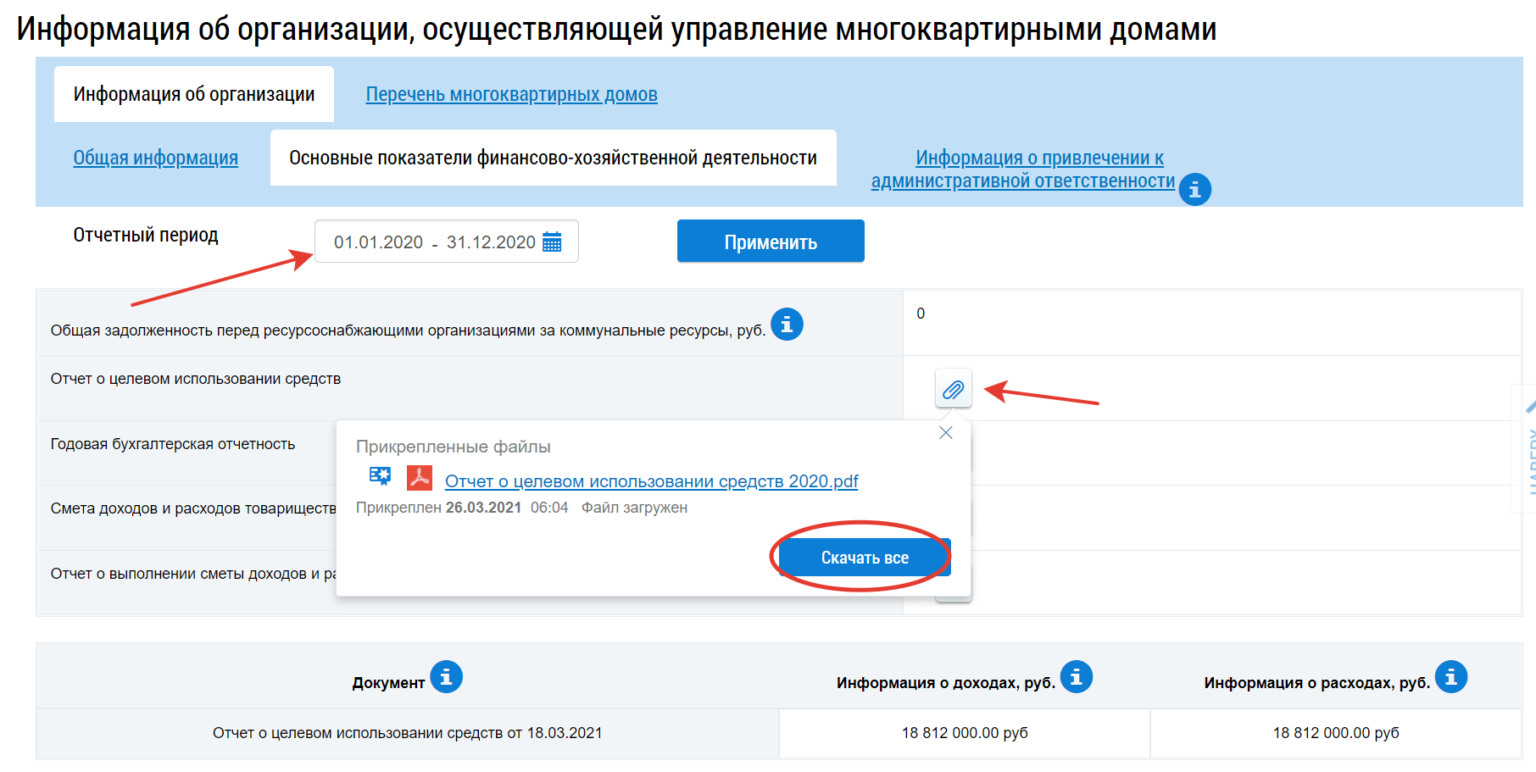Click the red PDF file icon in the popup
The image size is (1536, 772).
[419, 478]
